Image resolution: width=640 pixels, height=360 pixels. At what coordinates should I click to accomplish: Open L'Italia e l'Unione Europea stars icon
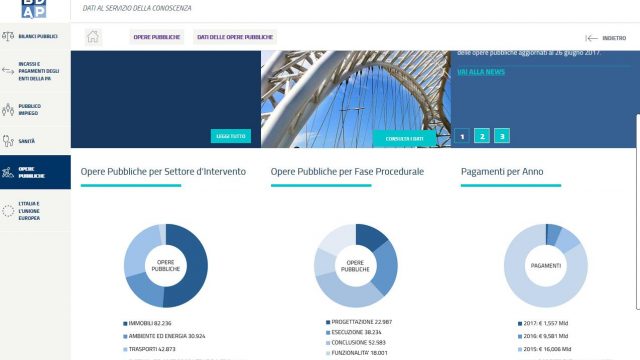click(x=8, y=211)
